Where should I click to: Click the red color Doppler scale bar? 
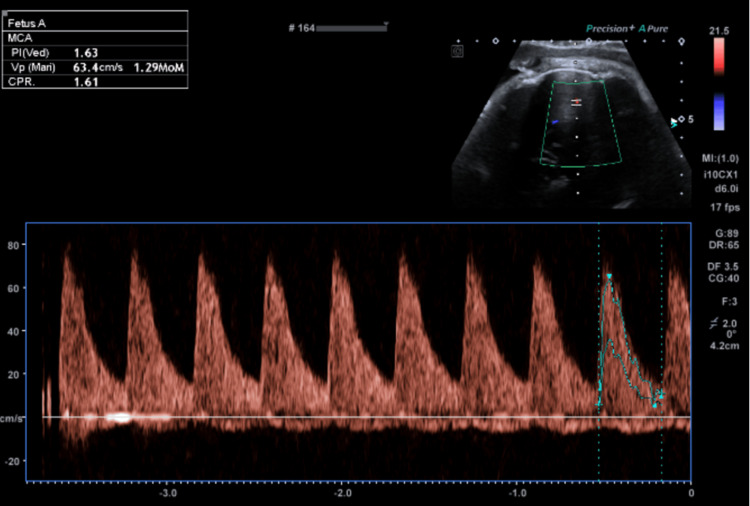coord(718,56)
